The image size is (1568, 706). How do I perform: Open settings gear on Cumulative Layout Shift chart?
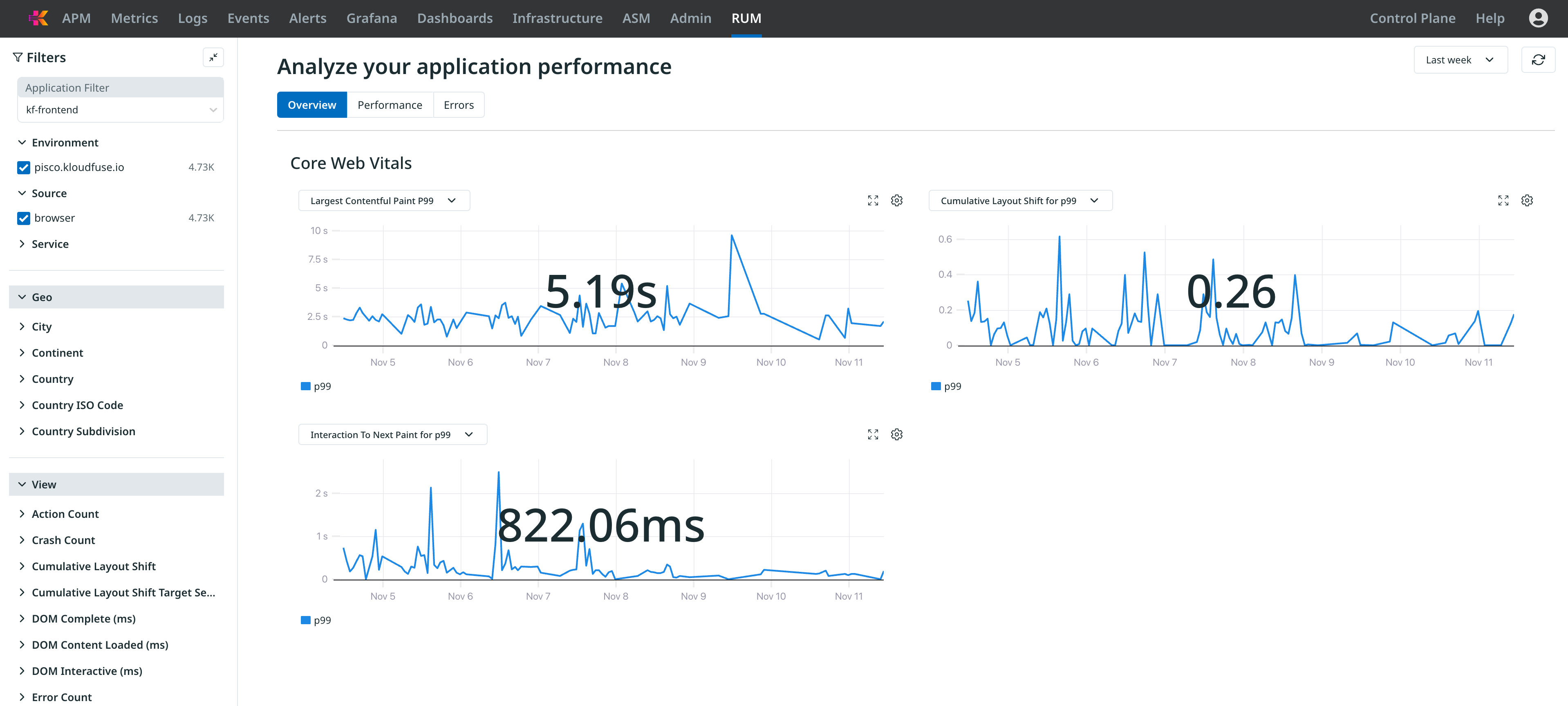(1527, 200)
